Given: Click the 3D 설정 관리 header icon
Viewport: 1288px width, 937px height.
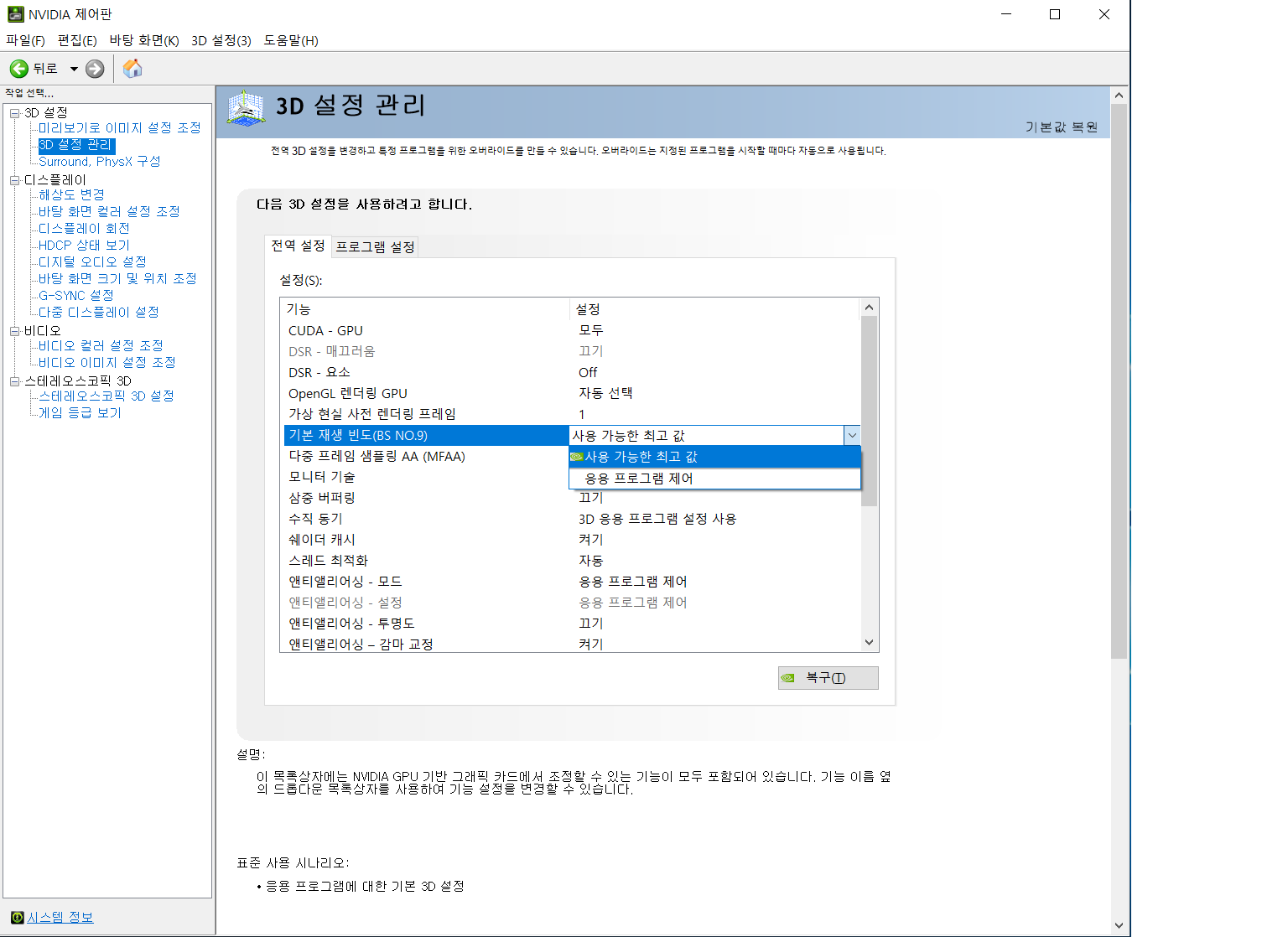Looking at the screenshot, I should coord(246,109).
